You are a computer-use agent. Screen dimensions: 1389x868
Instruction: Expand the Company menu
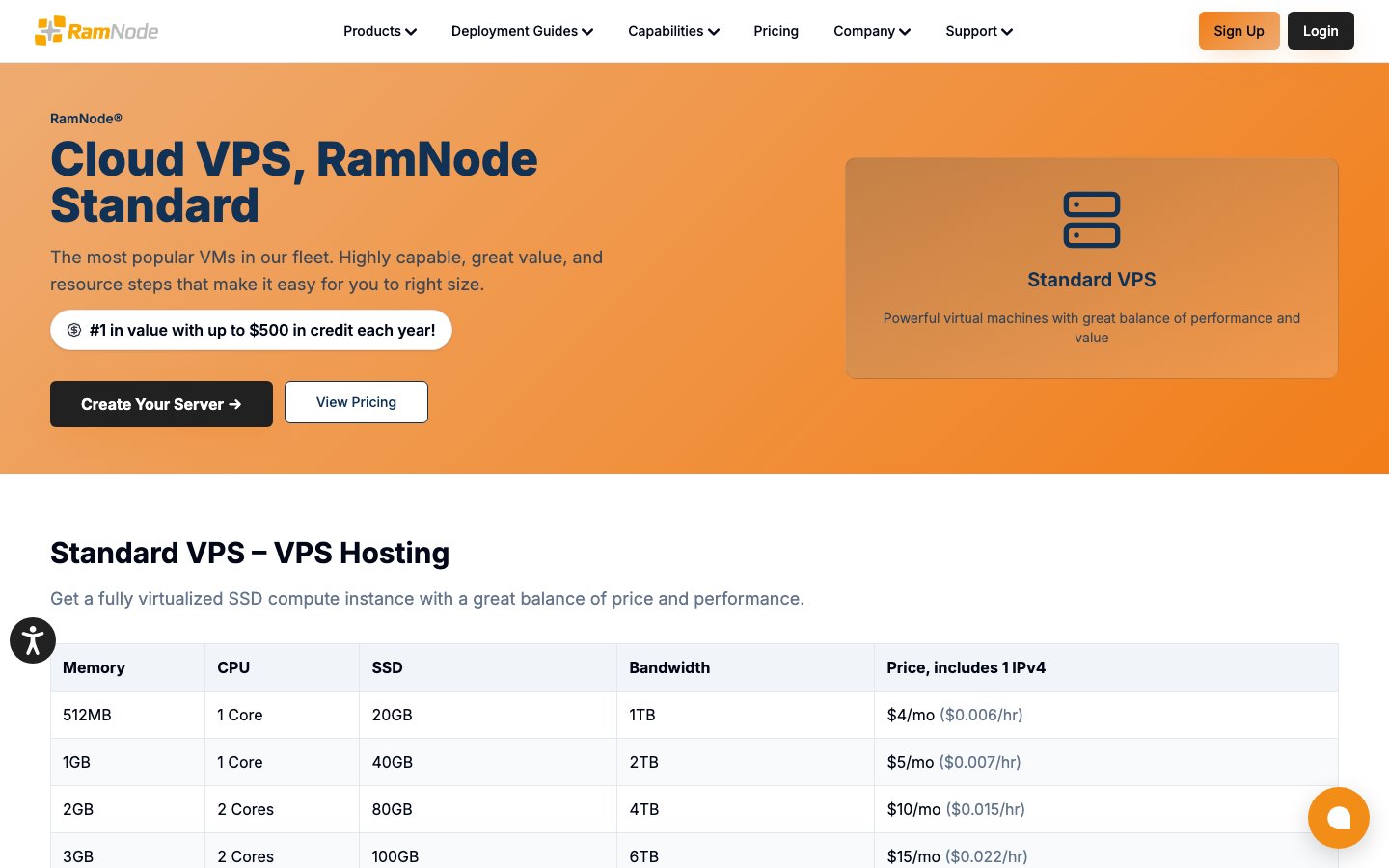(x=872, y=31)
